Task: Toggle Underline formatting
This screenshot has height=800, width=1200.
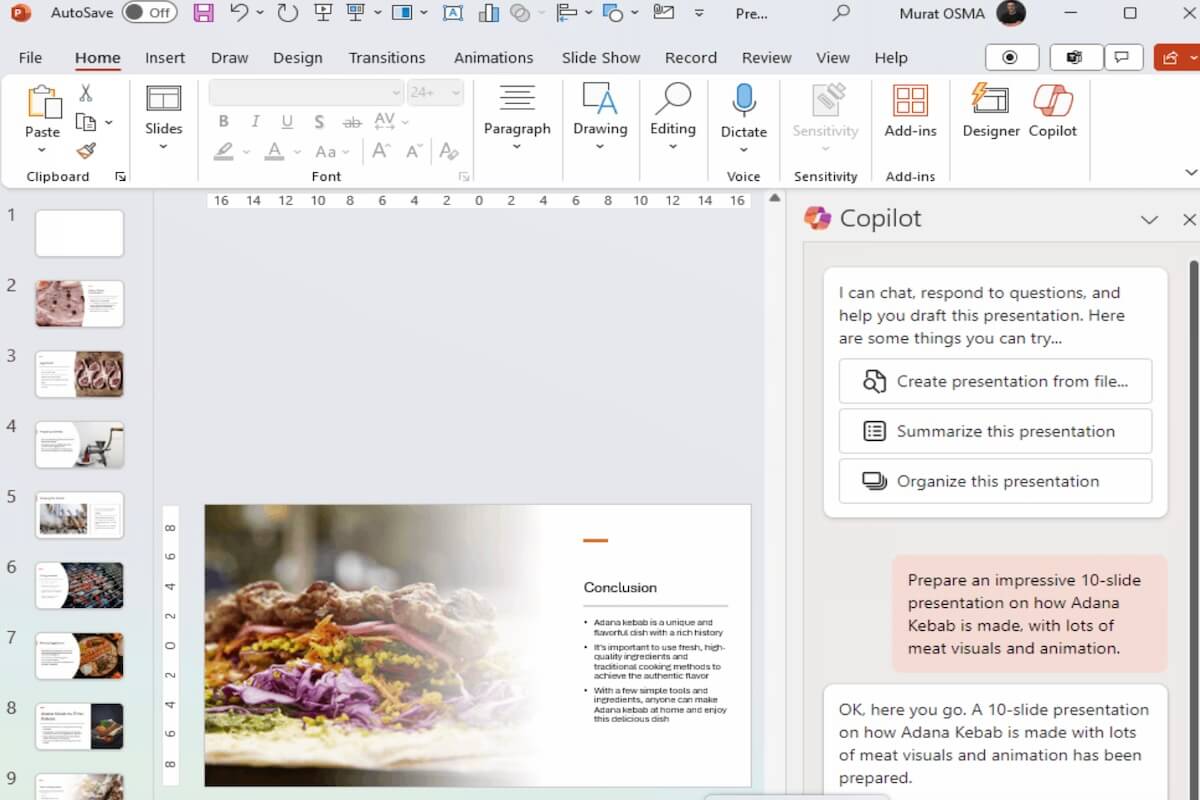Action: point(287,121)
